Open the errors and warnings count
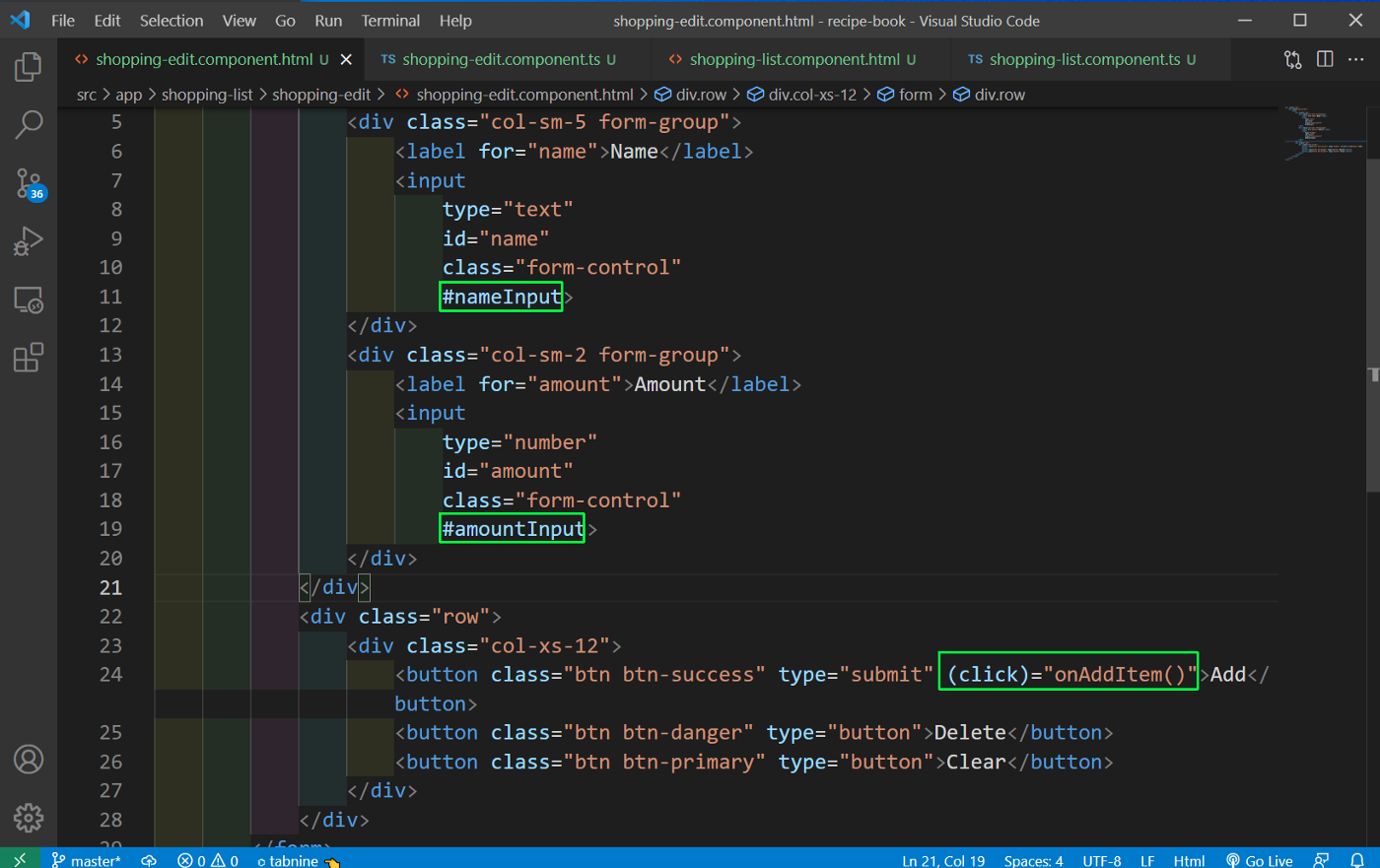1380x868 pixels. 208,860
